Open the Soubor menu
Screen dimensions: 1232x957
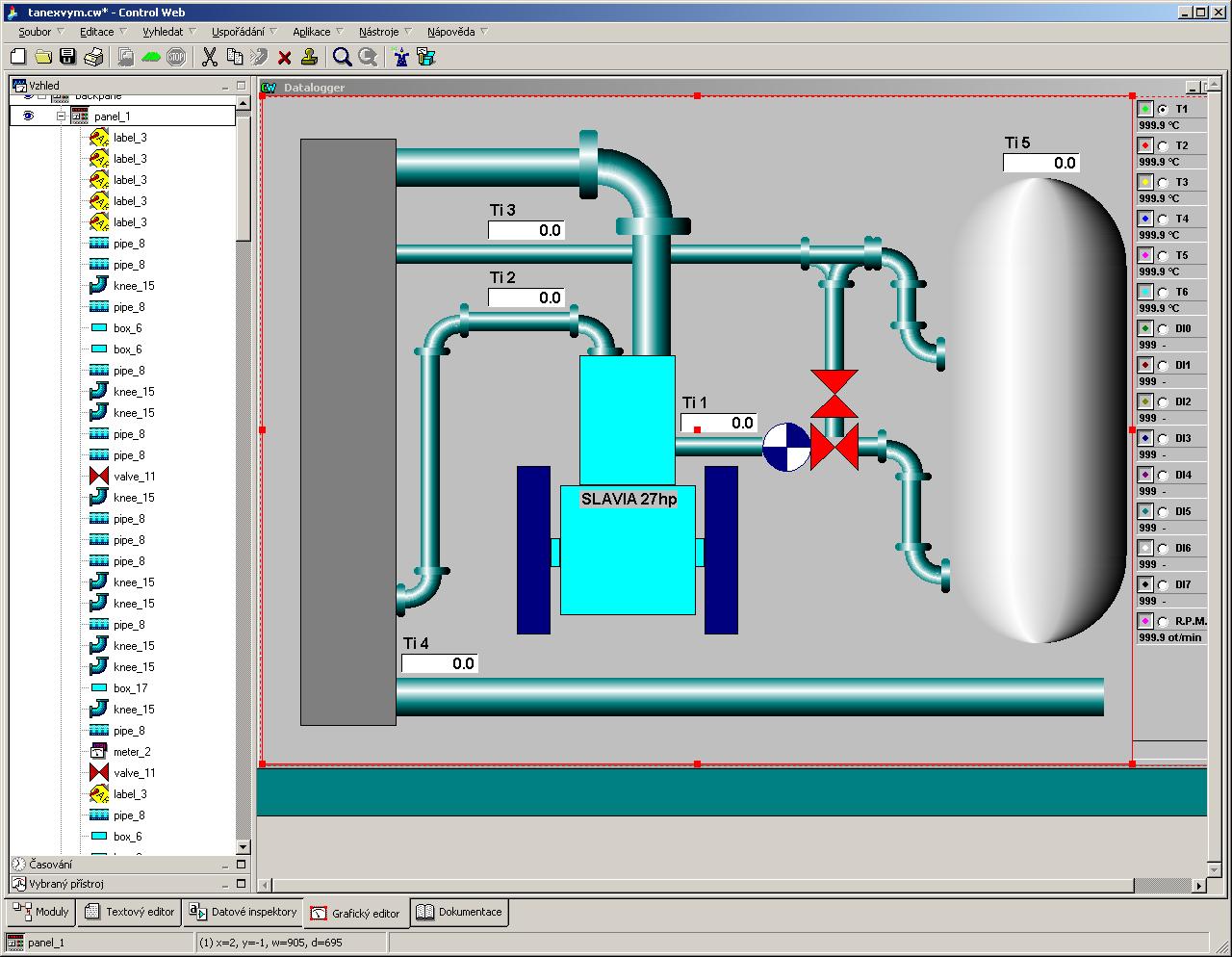coord(35,32)
